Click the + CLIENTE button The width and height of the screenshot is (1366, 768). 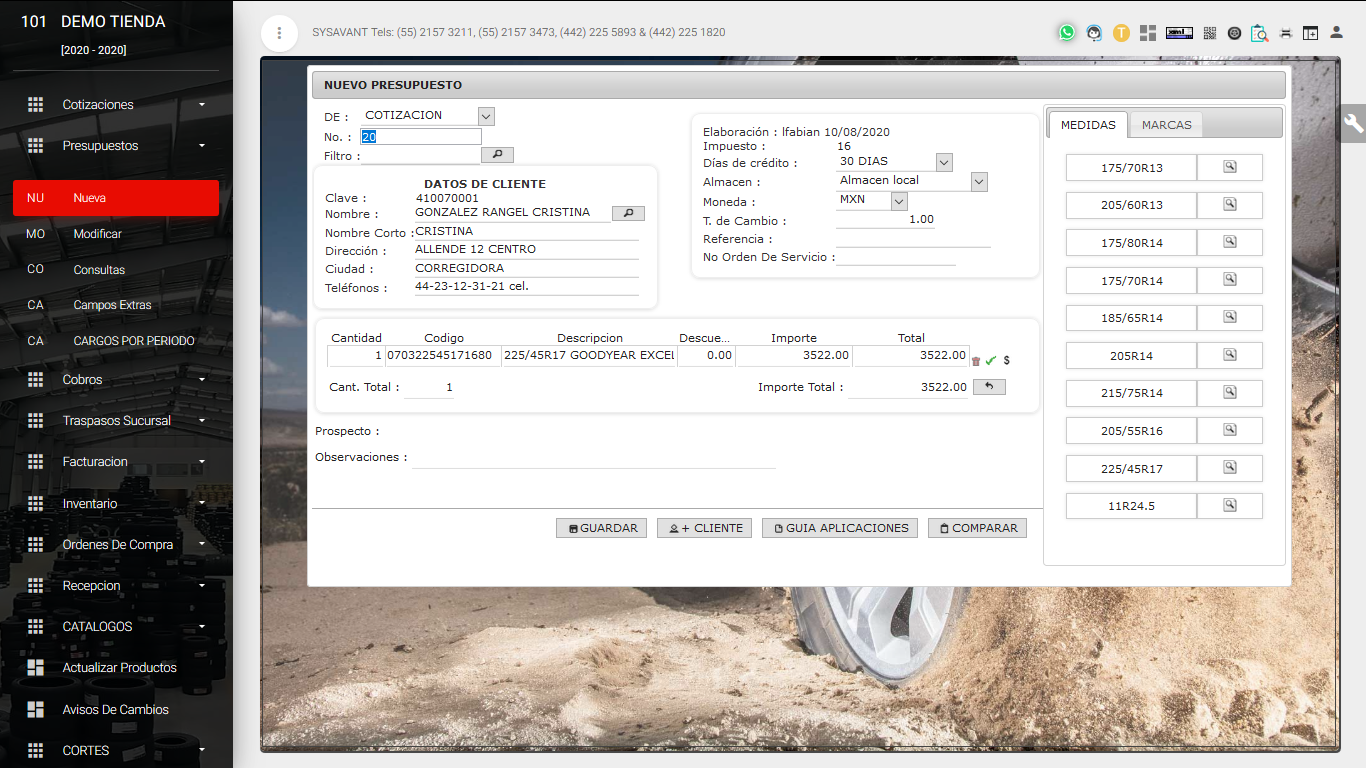click(x=705, y=528)
